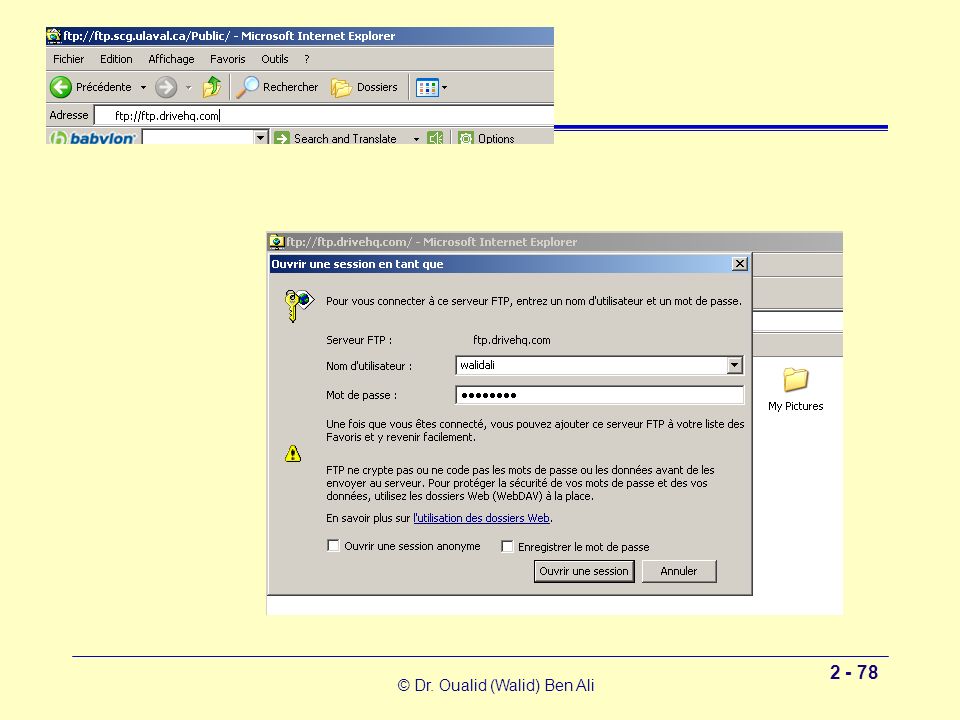The height and width of the screenshot is (720, 960).
Task: Open the Fichier menu
Action: (x=69, y=59)
